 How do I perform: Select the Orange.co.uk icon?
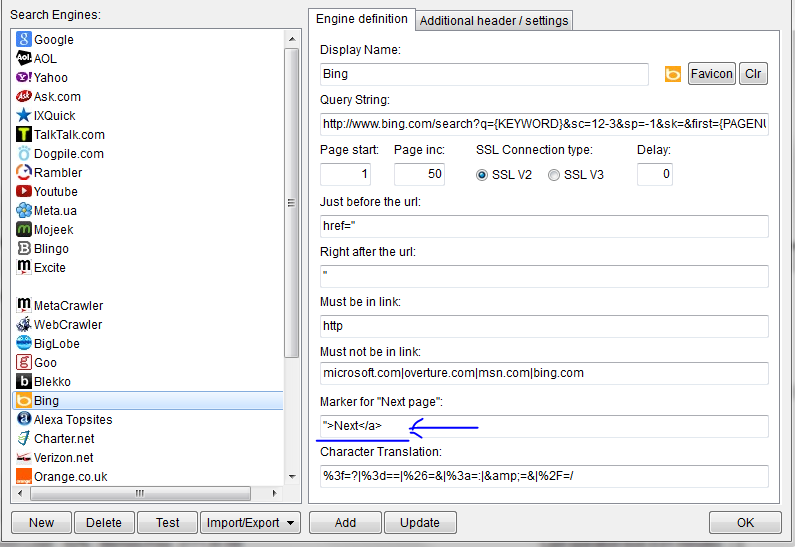(23, 477)
